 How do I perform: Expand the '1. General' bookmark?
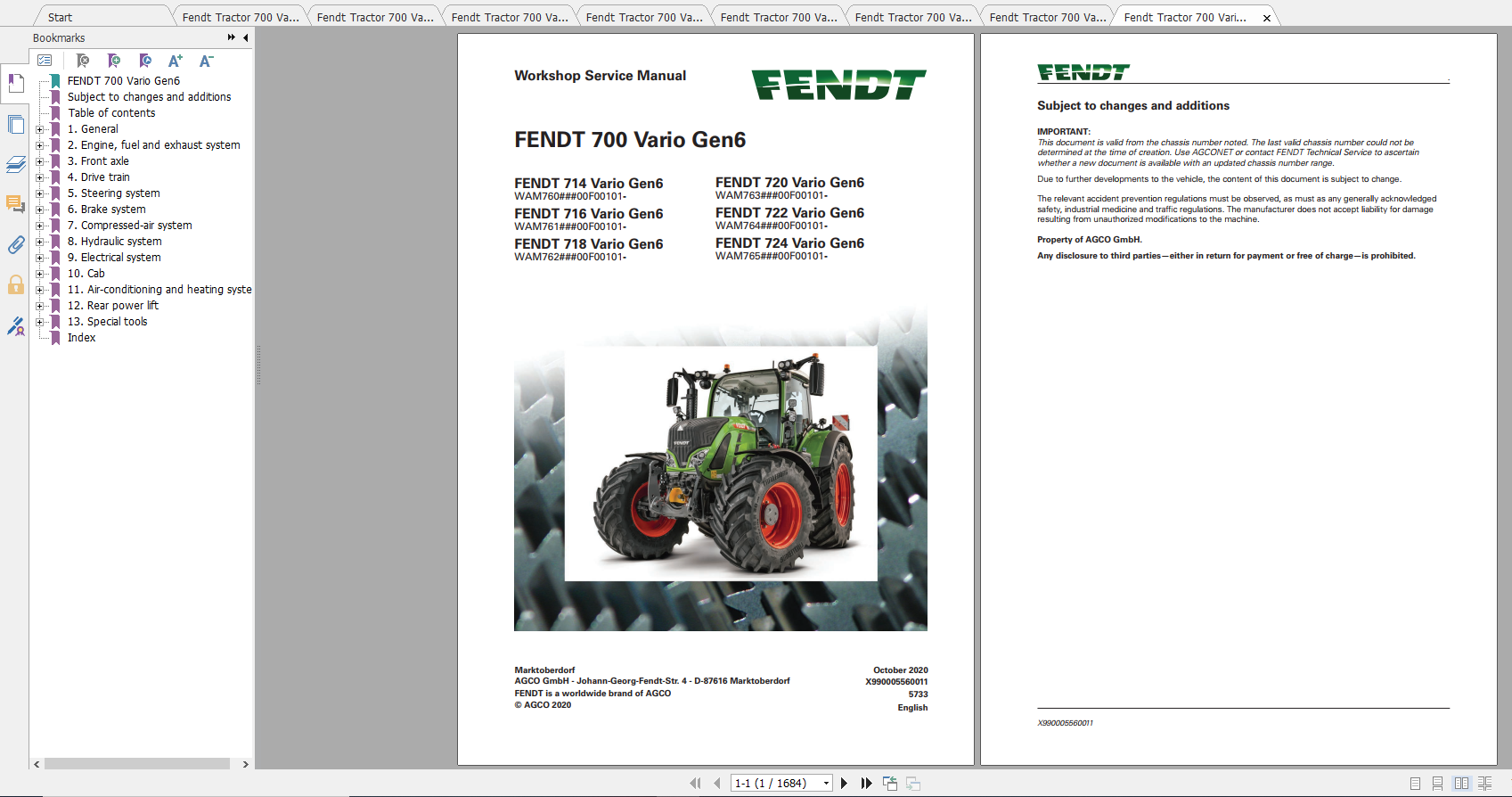39,129
